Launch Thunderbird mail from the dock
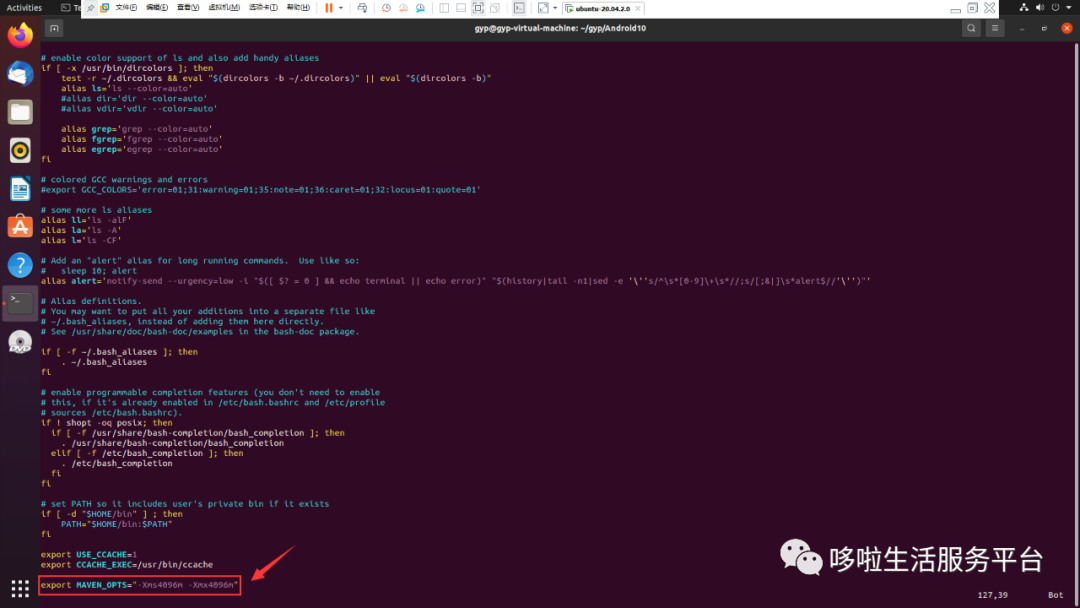 pyautogui.click(x=20, y=74)
